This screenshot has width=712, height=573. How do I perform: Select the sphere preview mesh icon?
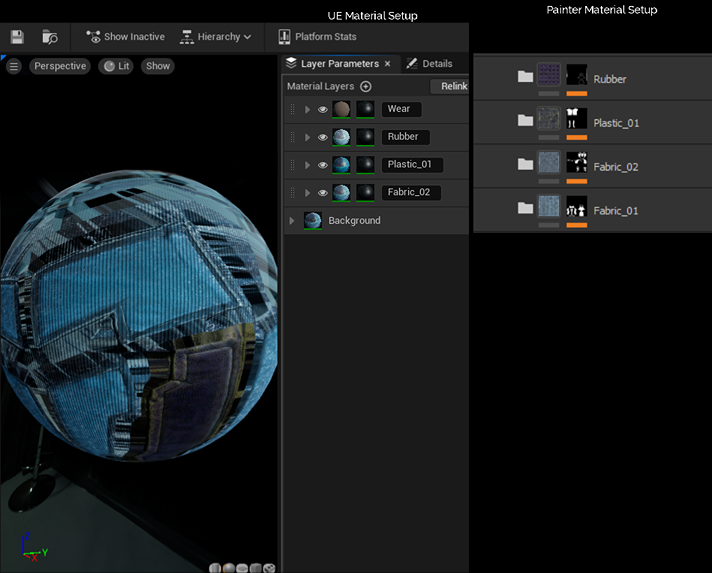tap(229, 567)
